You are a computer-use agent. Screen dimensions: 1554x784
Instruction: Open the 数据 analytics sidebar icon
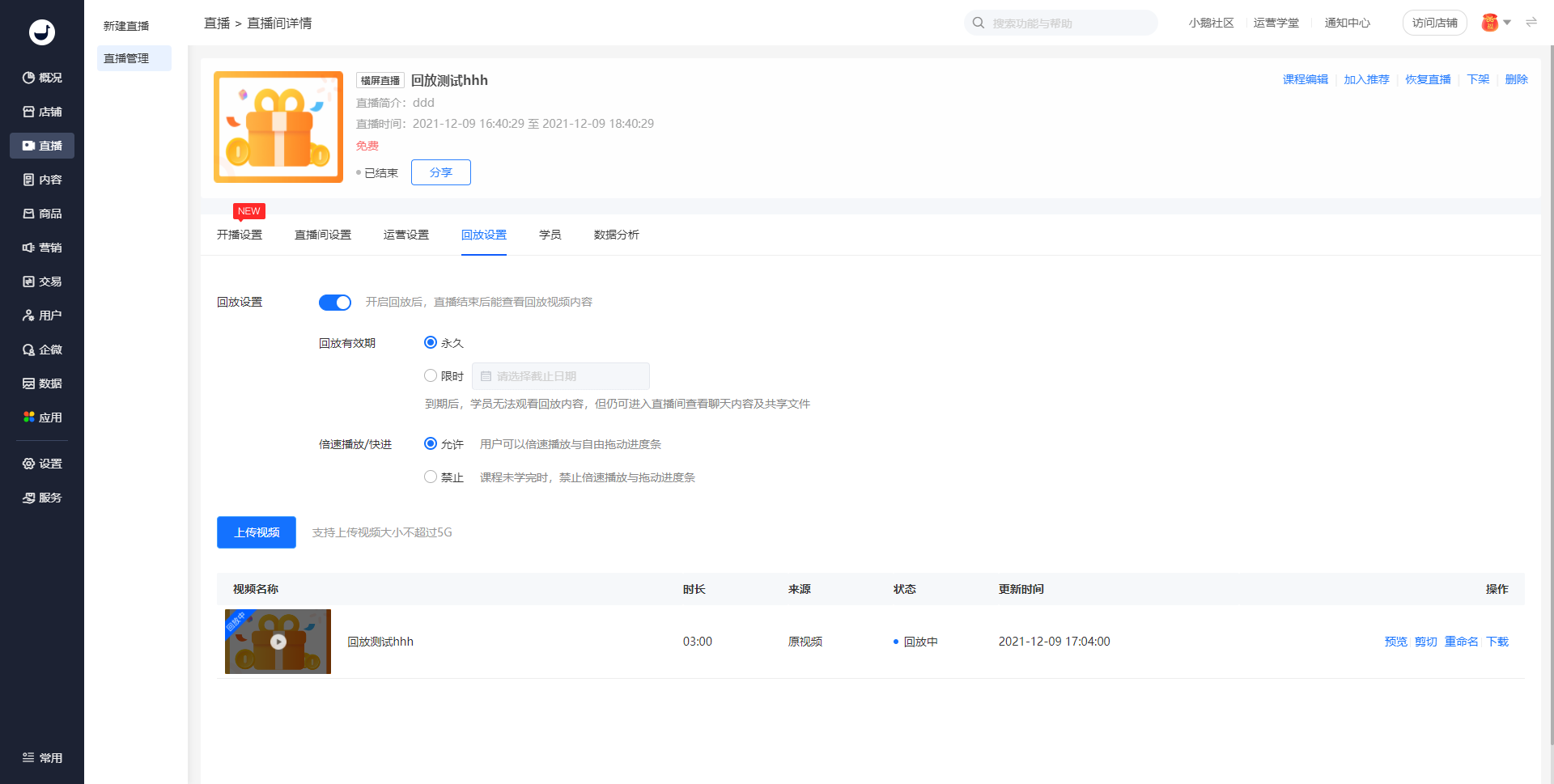coord(42,384)
